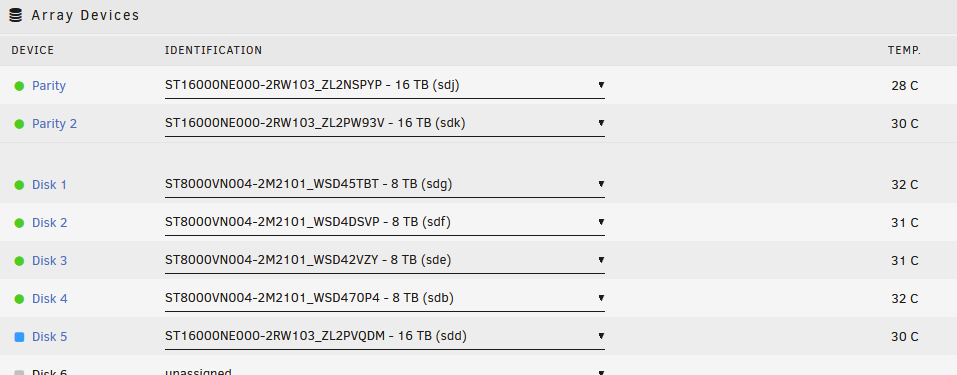This screenshot has height=375, width=957.
Task: Expand Disk 5 drive dropdown showing sdd
Action: pyautogui.click(x=385, y=337)
